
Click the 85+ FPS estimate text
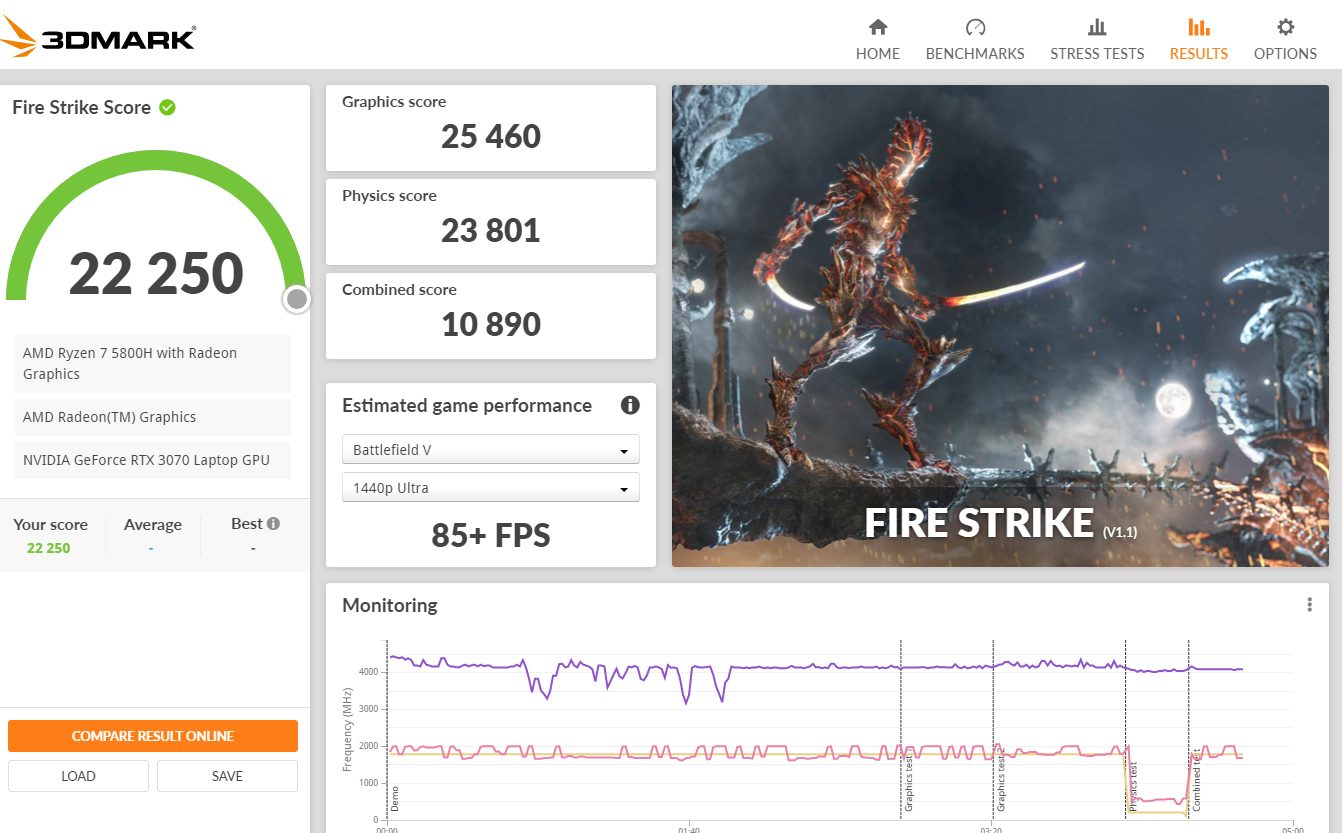point(491,536)
